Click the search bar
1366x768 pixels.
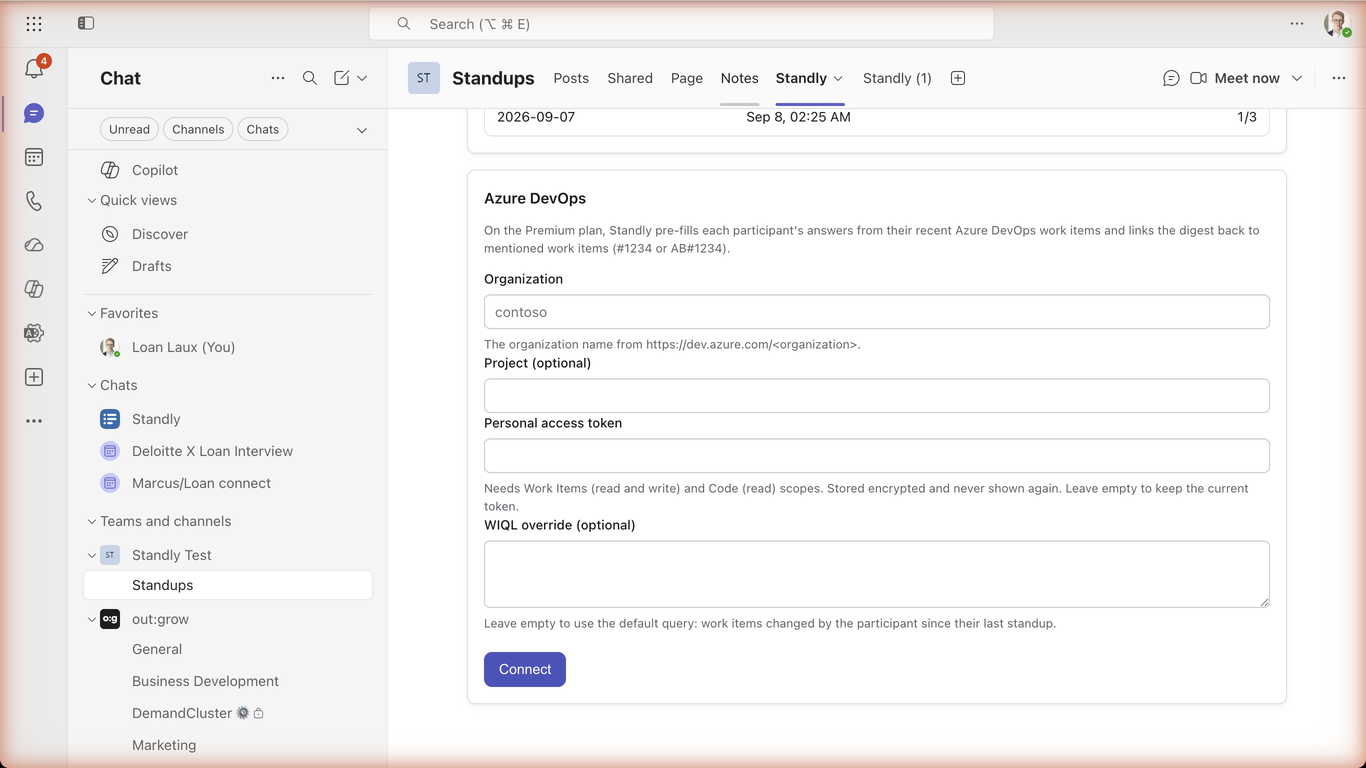[x=681, y=24]
